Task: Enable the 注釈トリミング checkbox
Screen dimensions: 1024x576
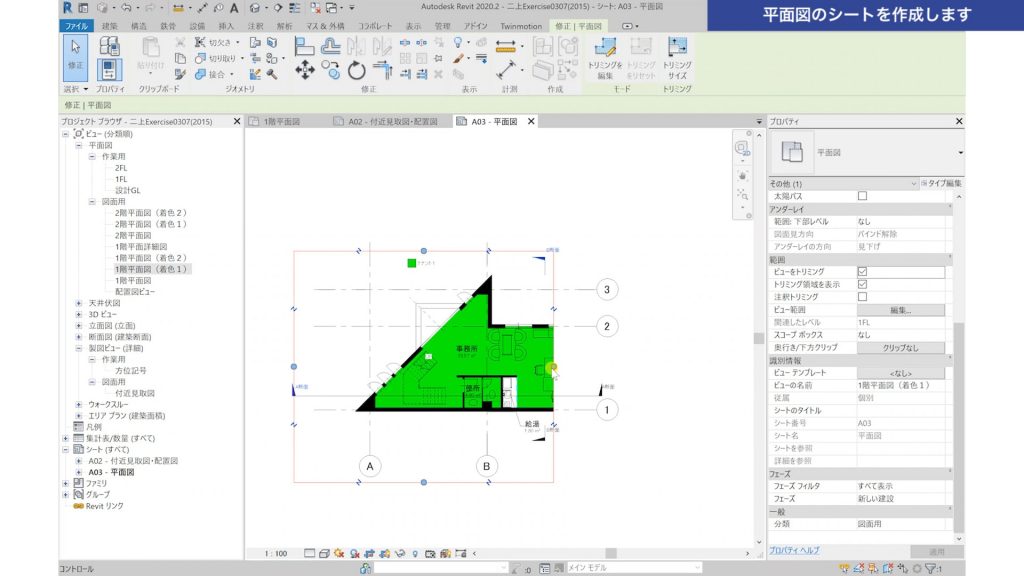Action: tap(862, 295)
